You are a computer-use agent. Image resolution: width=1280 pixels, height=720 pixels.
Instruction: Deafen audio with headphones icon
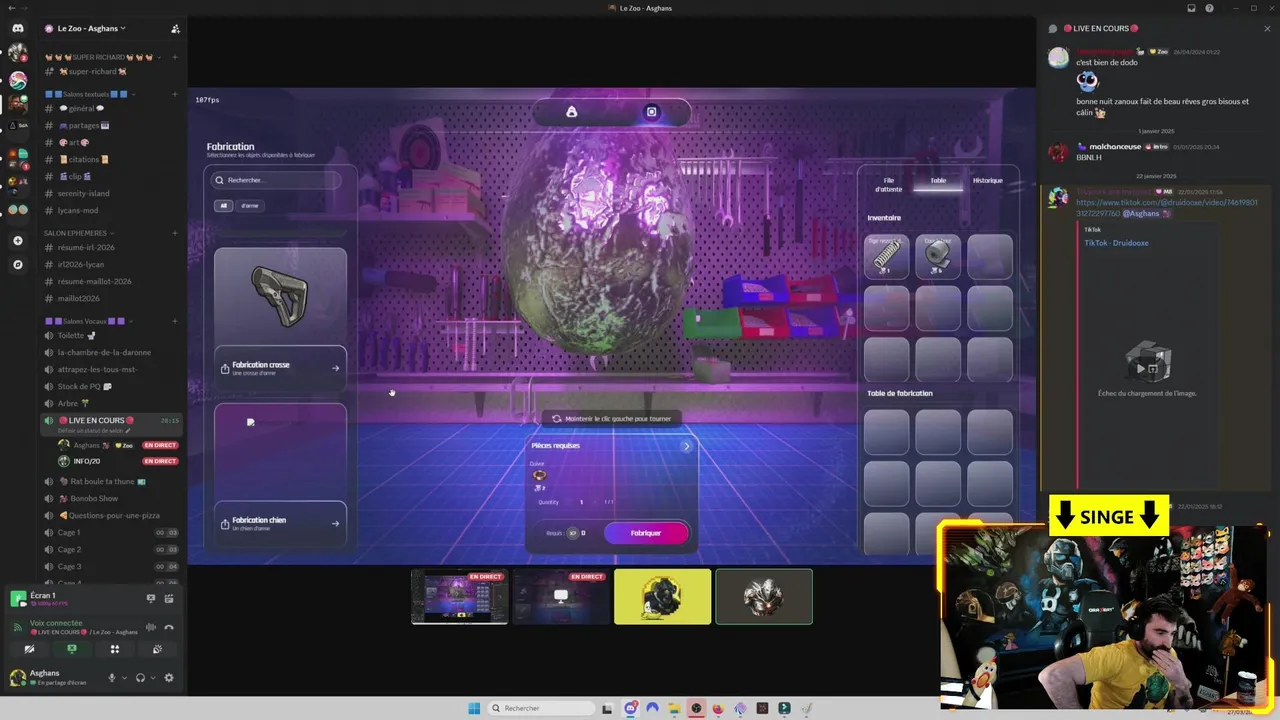pos(140,677)
